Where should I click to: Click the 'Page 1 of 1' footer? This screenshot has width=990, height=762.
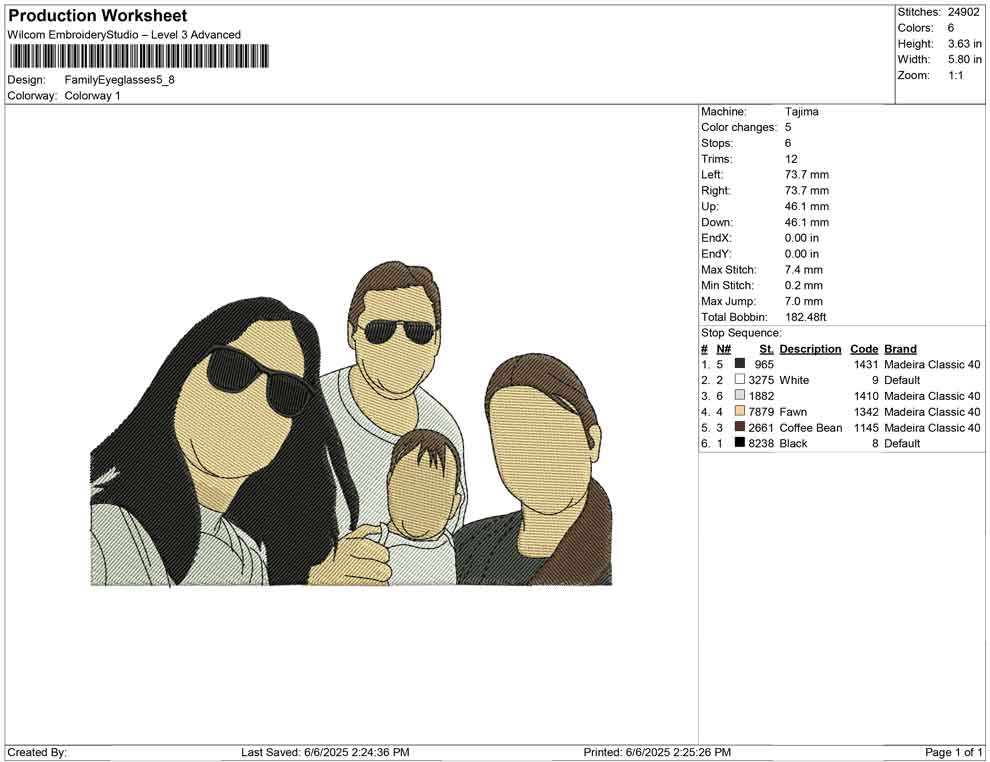(x=953, y=752)
